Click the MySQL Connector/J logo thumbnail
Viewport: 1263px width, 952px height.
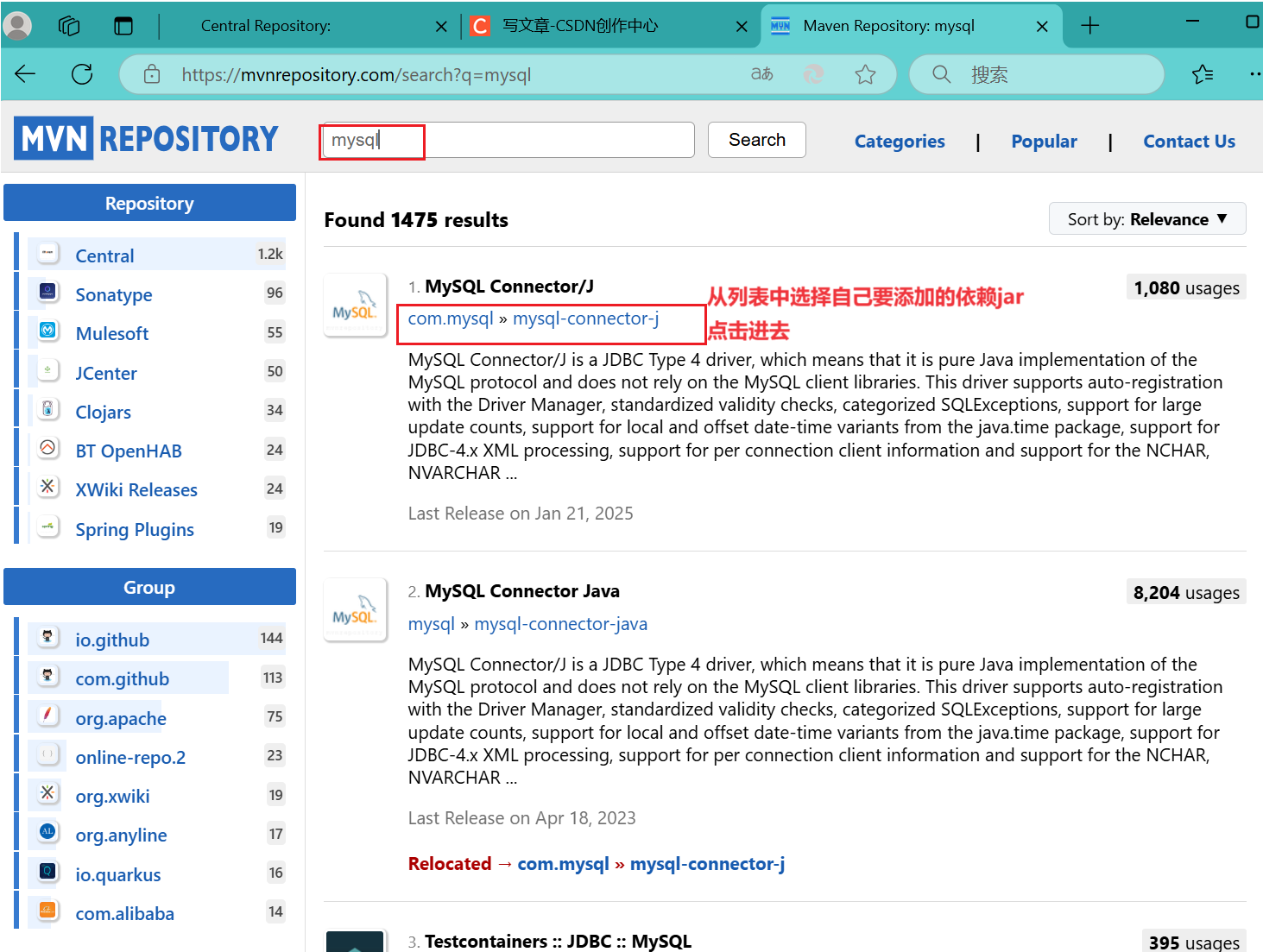pos(355,306)
